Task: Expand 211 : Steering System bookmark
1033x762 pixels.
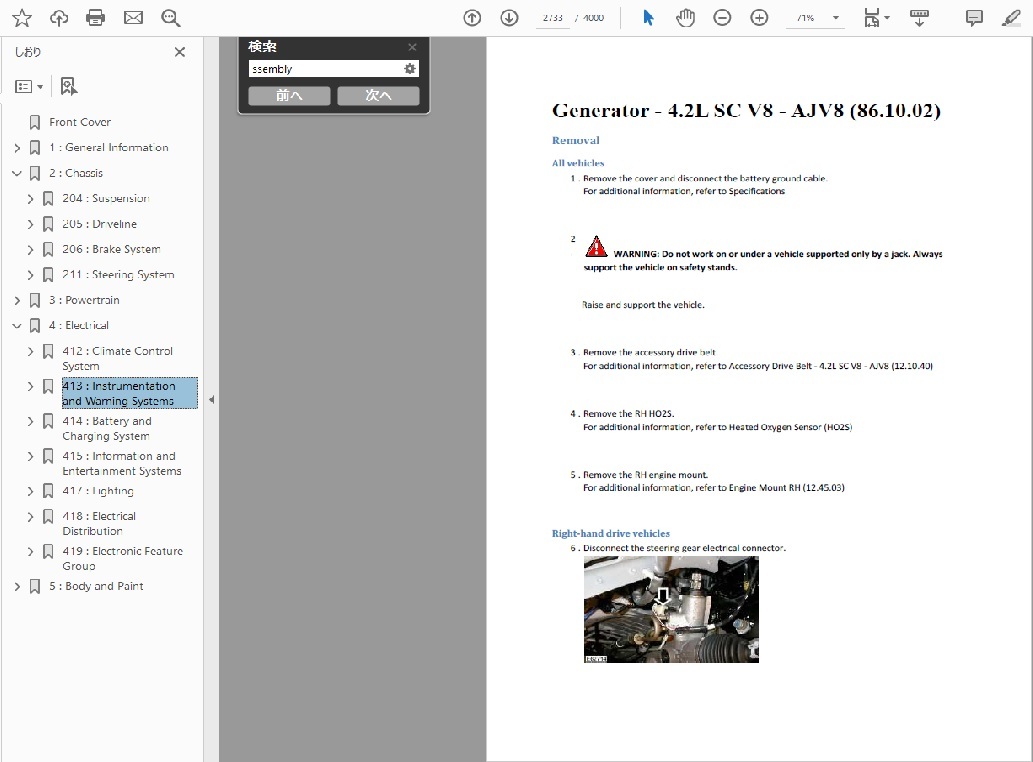Action: [x=30, y=275]
